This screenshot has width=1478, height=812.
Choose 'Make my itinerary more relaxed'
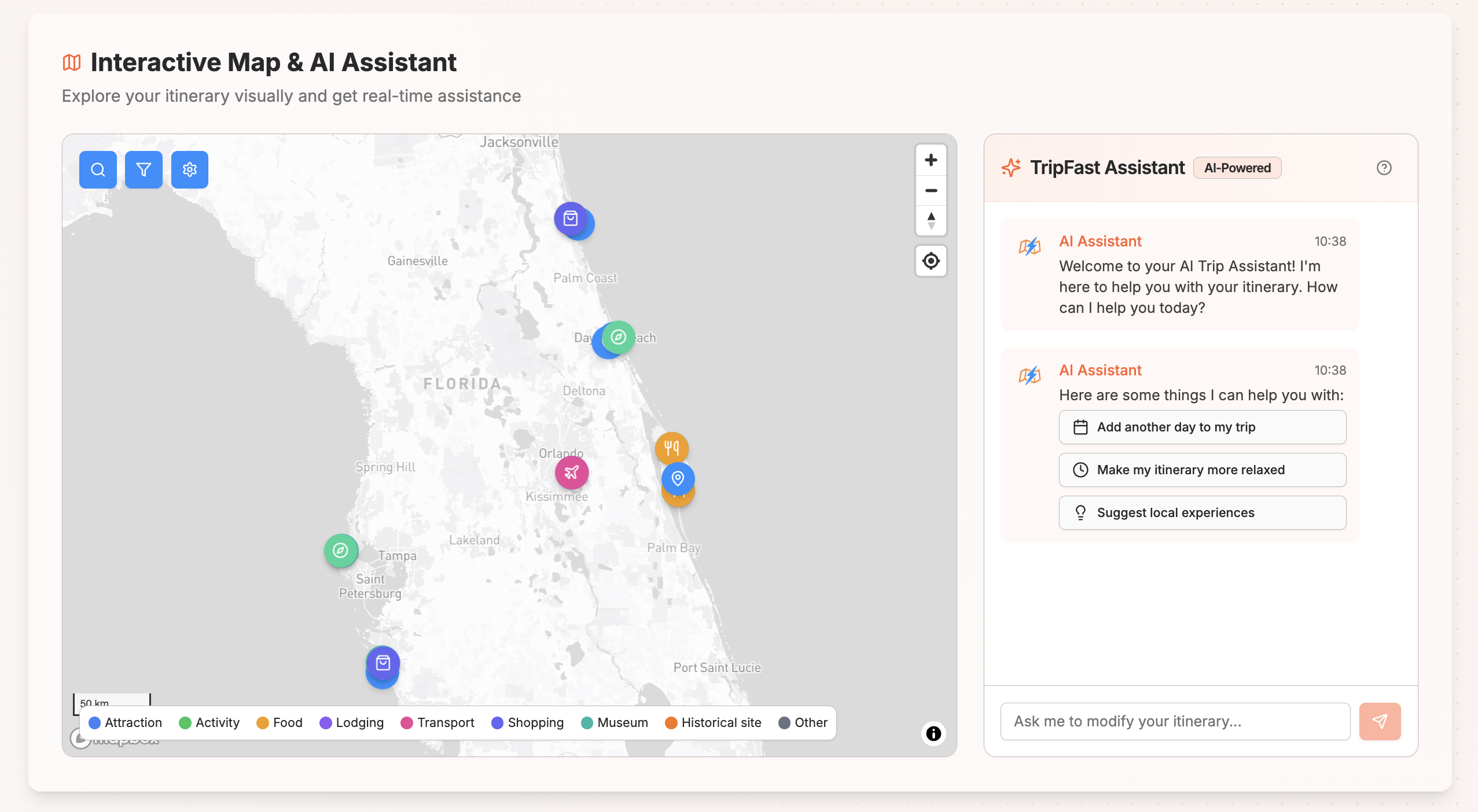pos(1202,470)
